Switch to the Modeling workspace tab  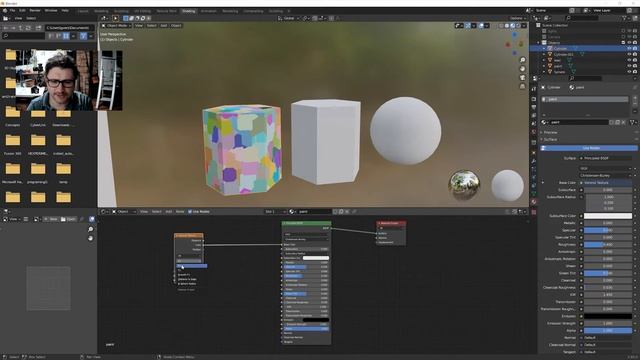click(x=101, y=11)
